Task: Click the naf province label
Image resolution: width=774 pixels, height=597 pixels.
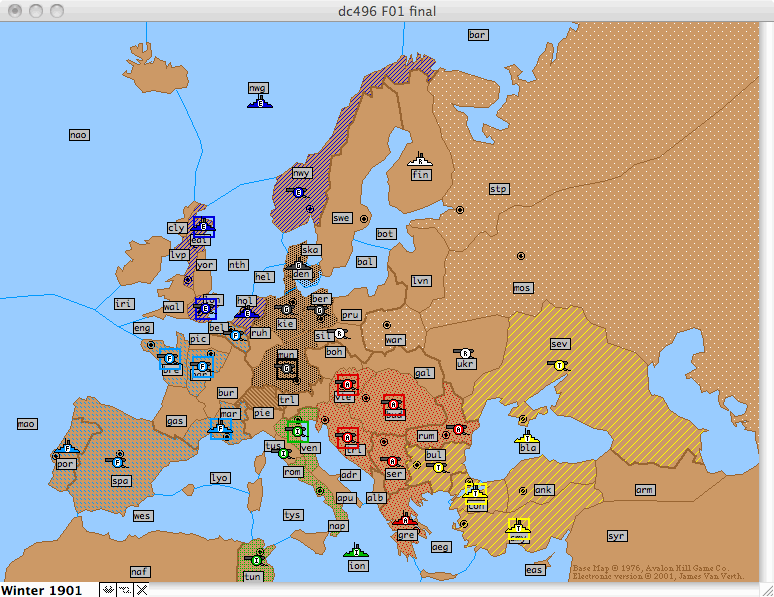Action: (x=140, y=571)
